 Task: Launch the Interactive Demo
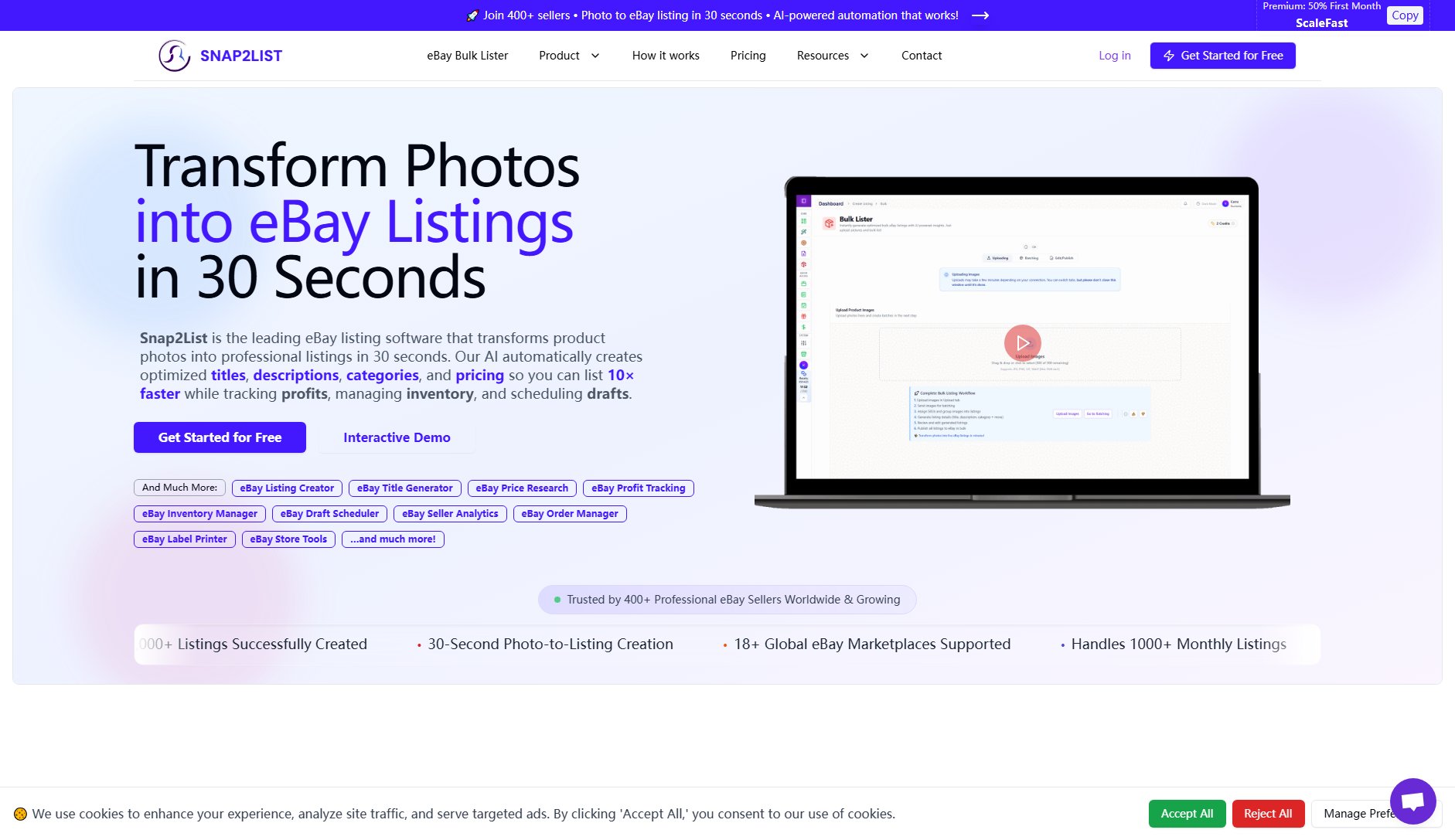[x=397, y=437]
